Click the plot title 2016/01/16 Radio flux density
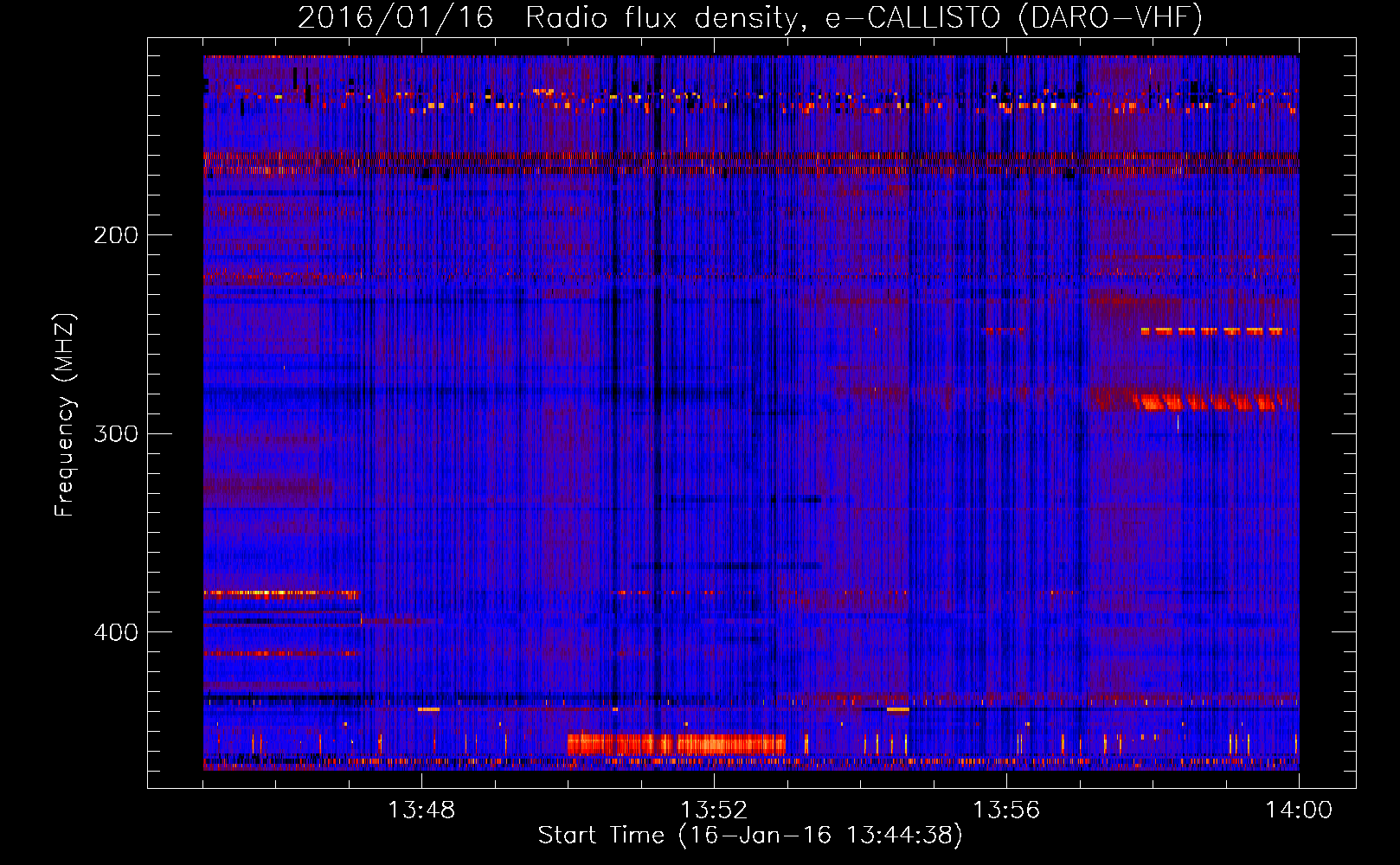 click(x=750, y=17)
